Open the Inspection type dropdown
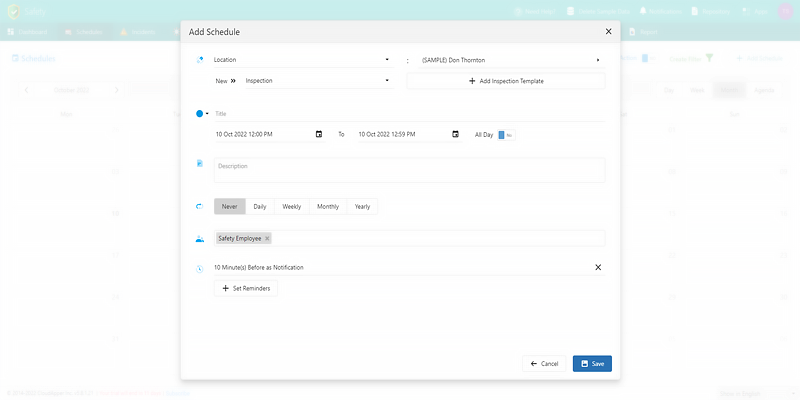Image resolution: width=800 pixels, height=400 pixels. pos(387,80)
